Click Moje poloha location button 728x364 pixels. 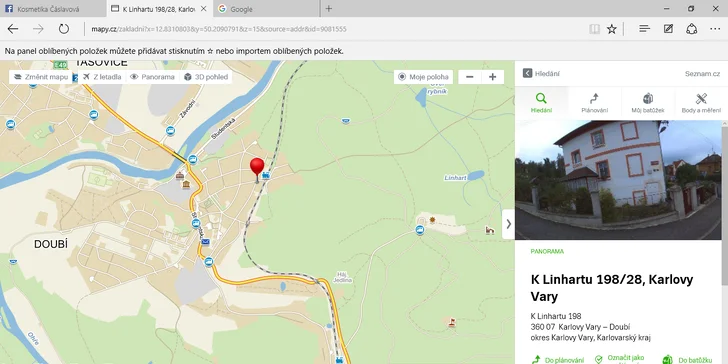coord(423,77)
